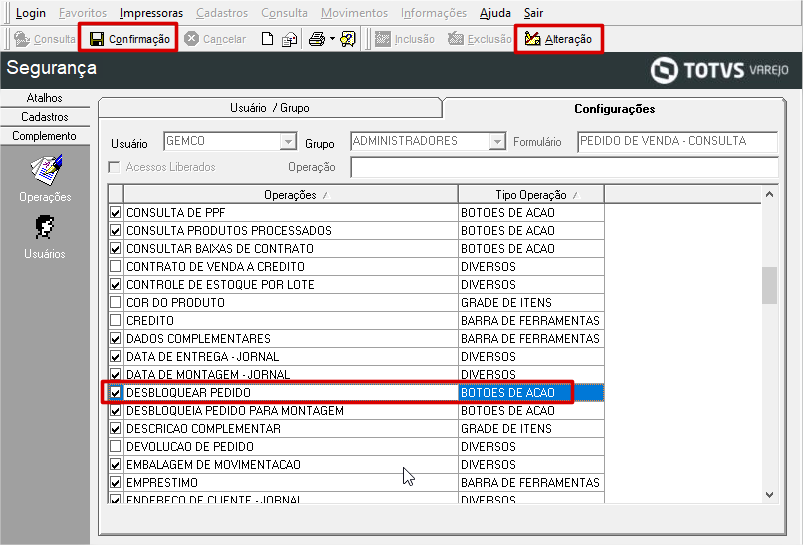Select the Atalhos sidebar button
Viewport: 803px width, 545px height.
(x=45, y=98)
